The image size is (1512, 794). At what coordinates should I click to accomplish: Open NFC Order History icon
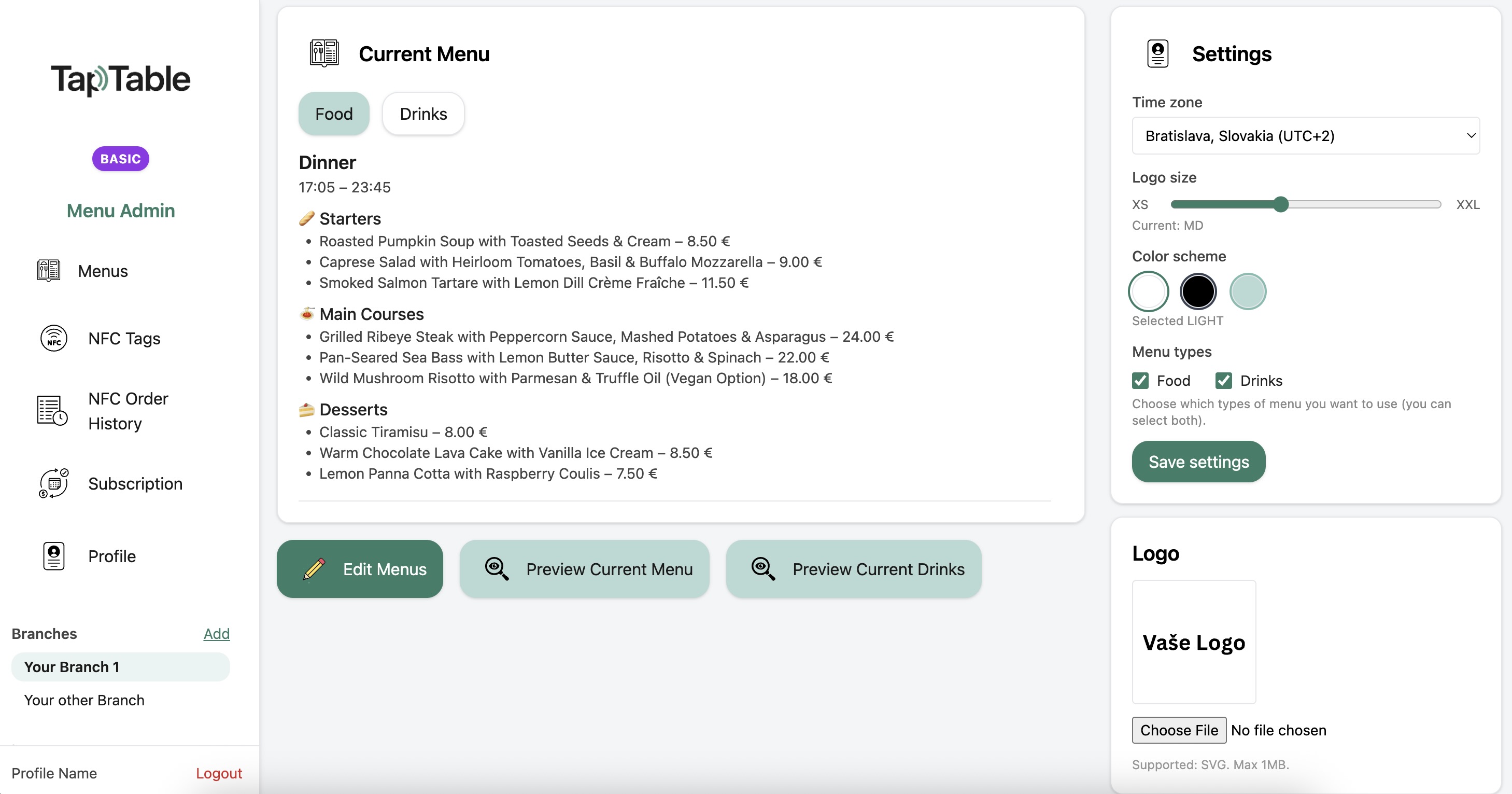tap(52, 411)
